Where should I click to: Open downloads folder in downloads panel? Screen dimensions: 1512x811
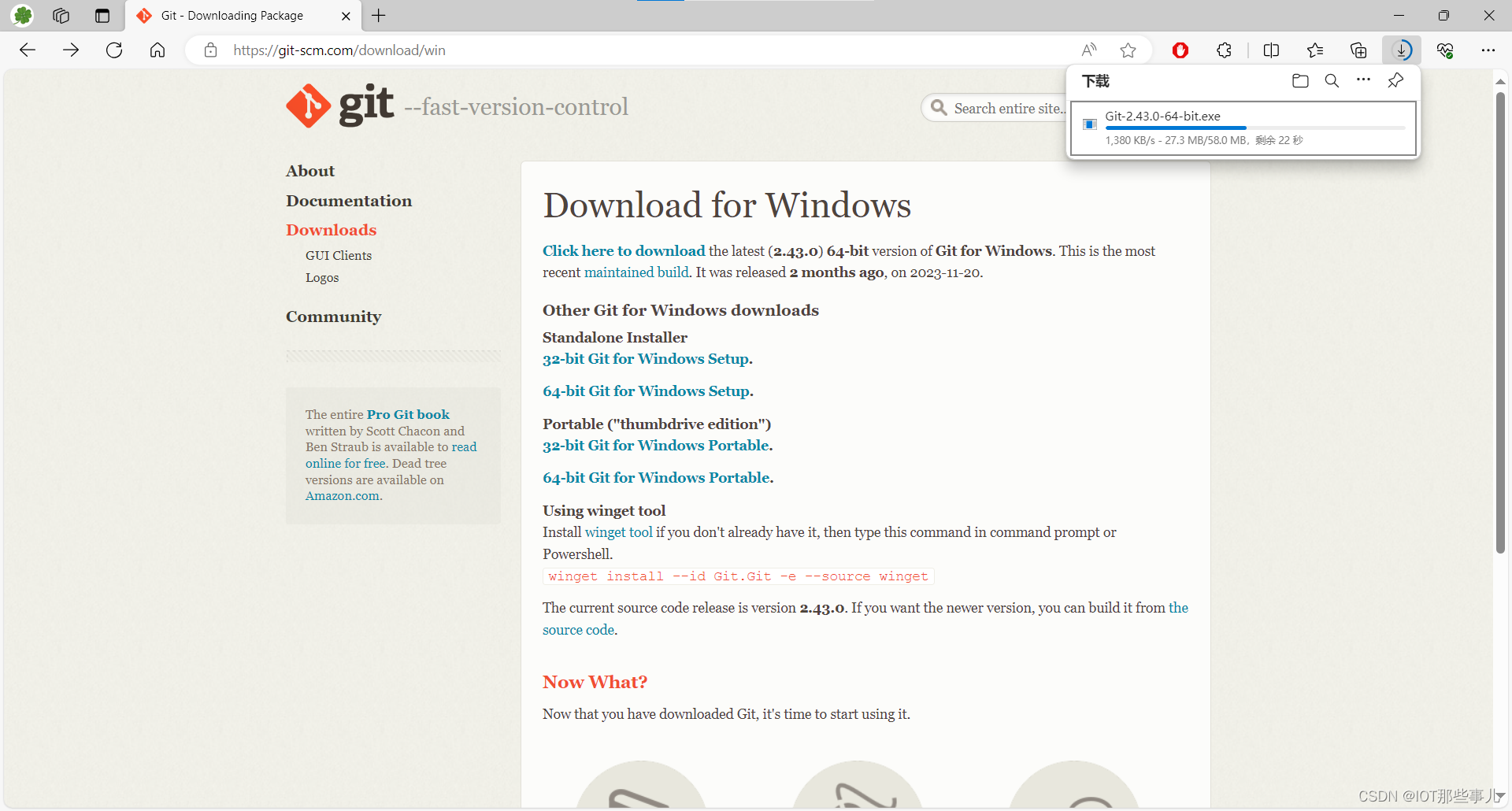click(x=1300, y=80)
